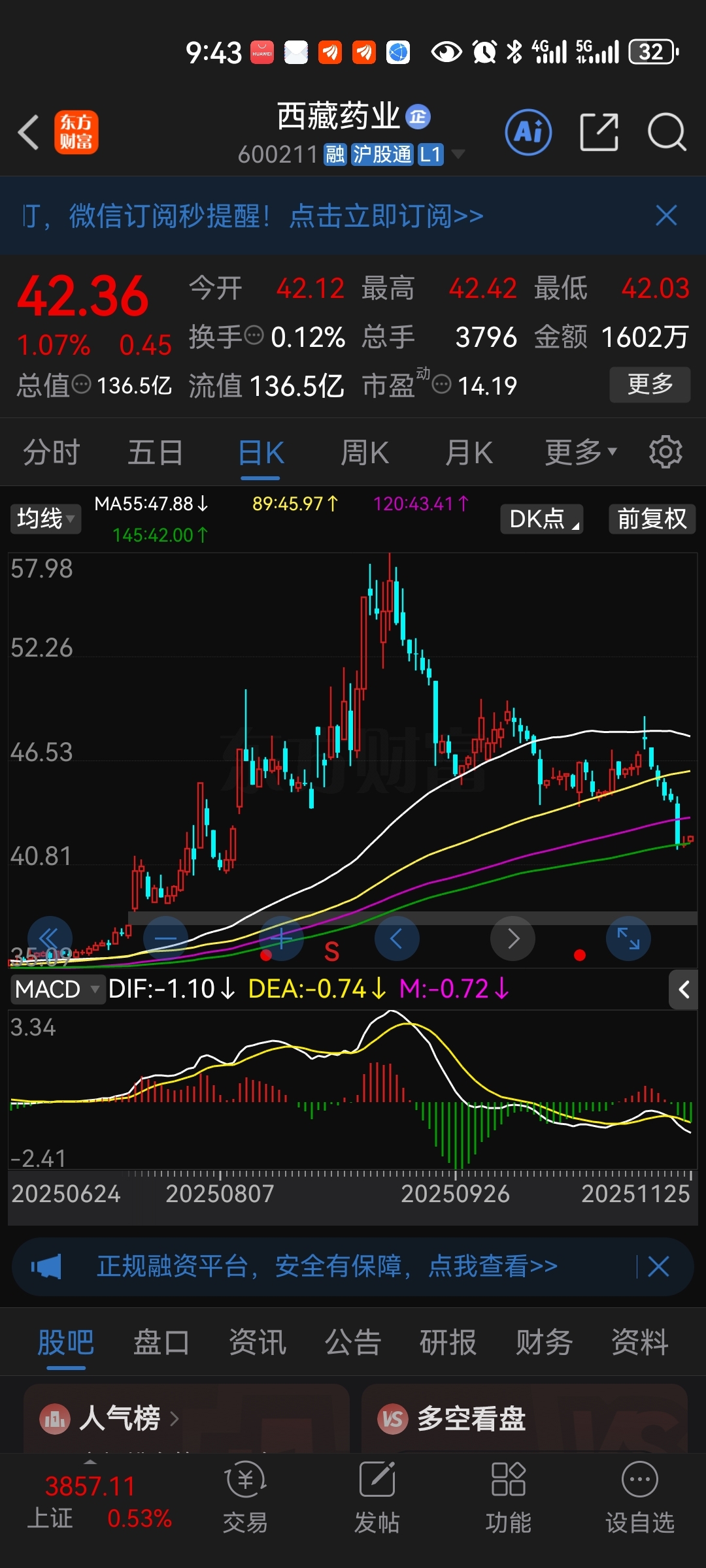Open stock search magnifier
Image resolution: width=706 pixels, height=1568 pixels.
[666, 132]
